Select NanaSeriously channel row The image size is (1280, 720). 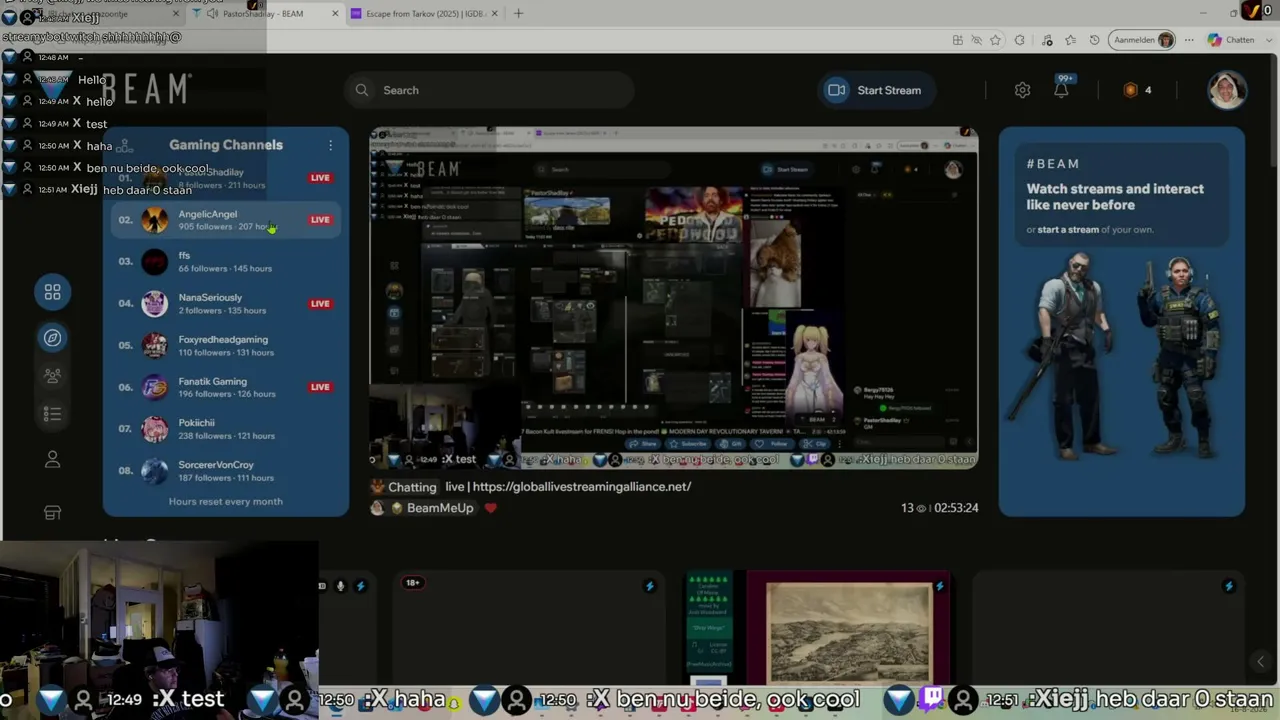click(226, 304)
